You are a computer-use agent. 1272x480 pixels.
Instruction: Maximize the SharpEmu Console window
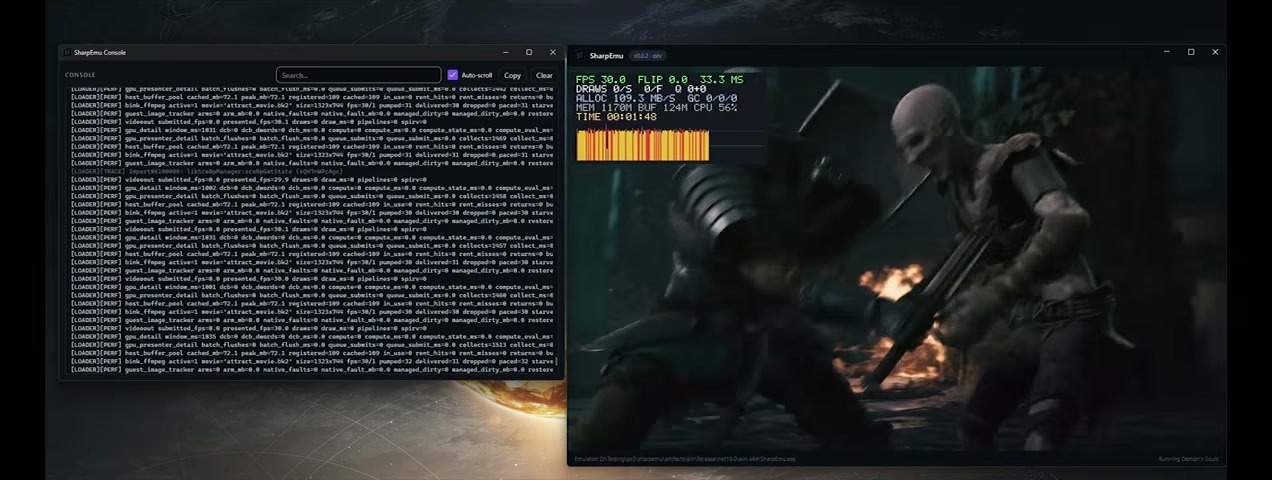click(x=529, y=52)
